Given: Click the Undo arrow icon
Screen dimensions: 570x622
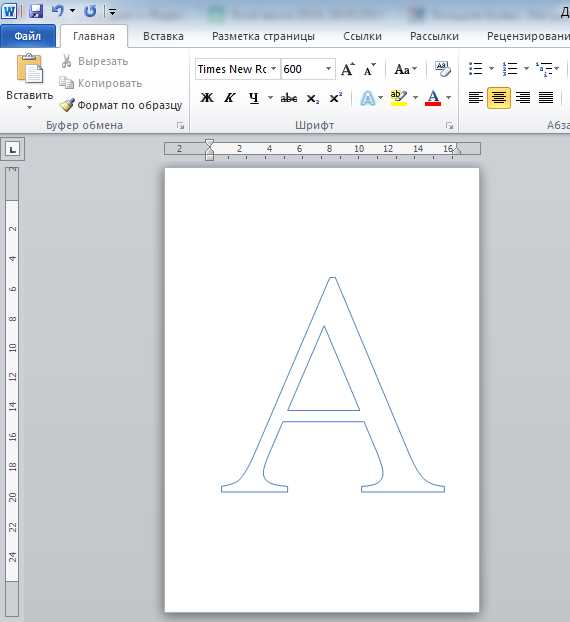Looking at the screenshot, I should pos(58,11).
